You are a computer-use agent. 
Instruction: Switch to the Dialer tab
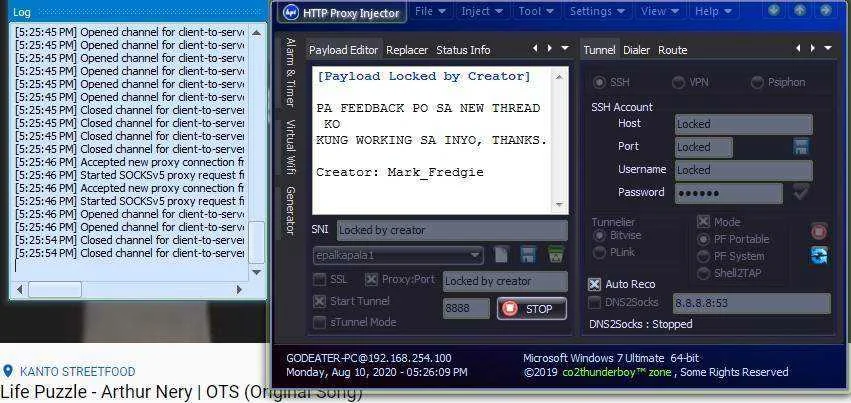pyautogui.click(x=637, y=50)
